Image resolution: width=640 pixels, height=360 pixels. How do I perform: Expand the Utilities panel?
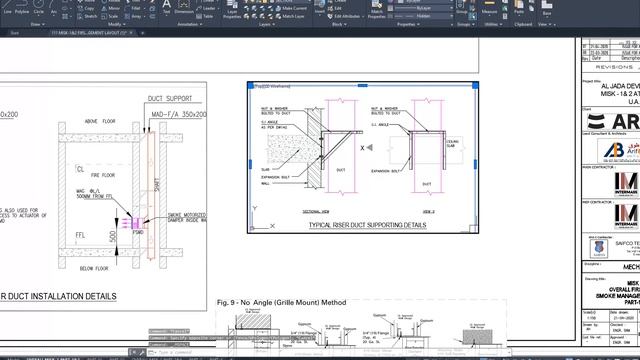pos(493,24)
